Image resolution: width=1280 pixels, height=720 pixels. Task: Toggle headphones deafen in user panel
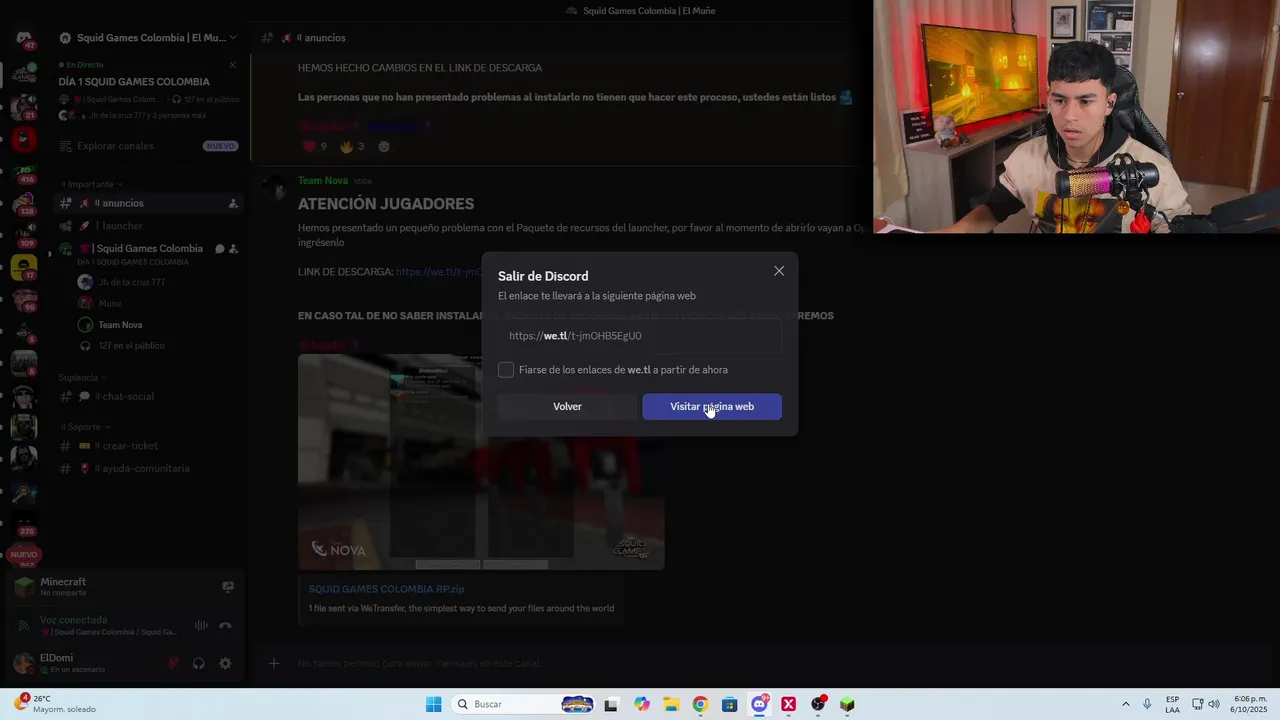(x=199, y=663)
